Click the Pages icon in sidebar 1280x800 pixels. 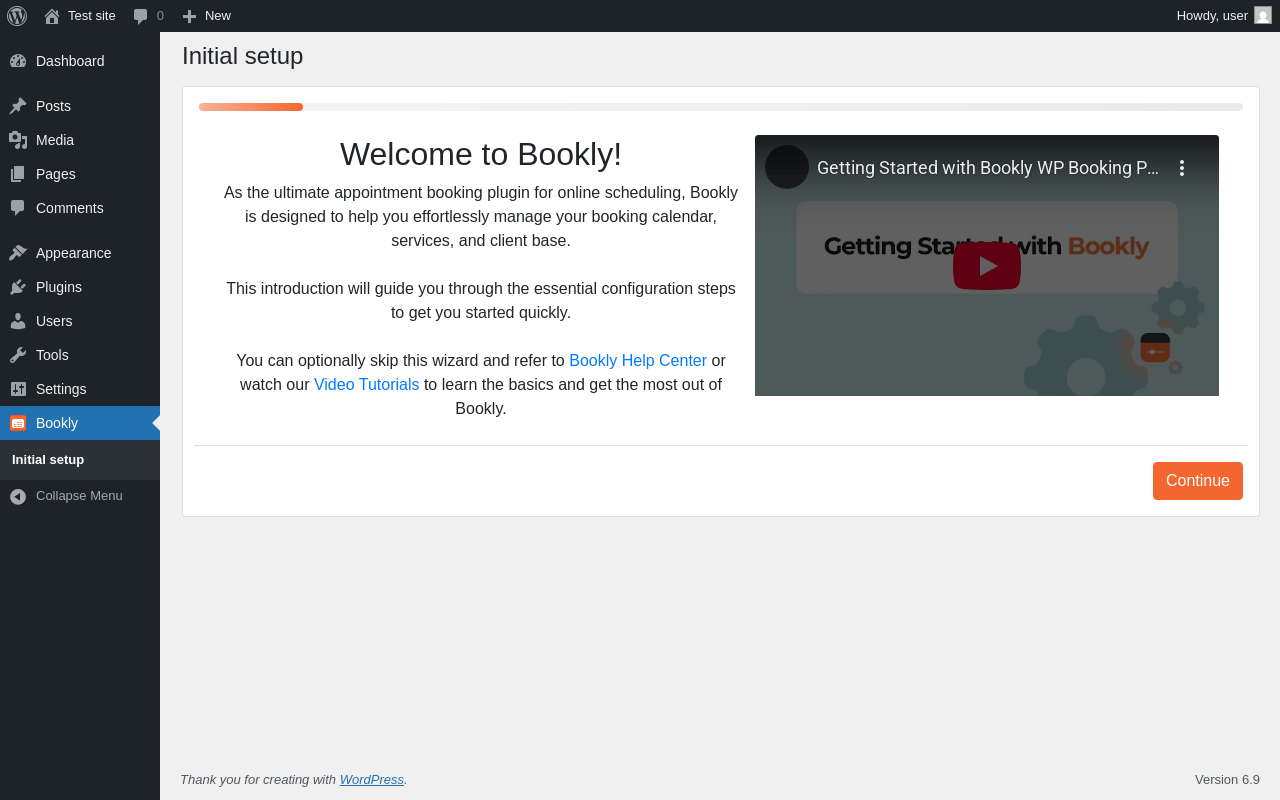point(18,174)
